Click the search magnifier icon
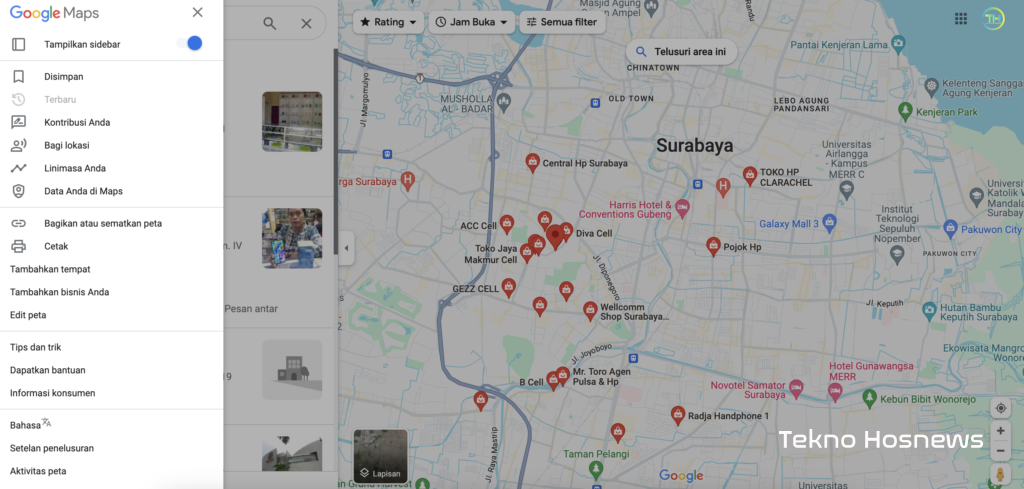 (269, 23)
